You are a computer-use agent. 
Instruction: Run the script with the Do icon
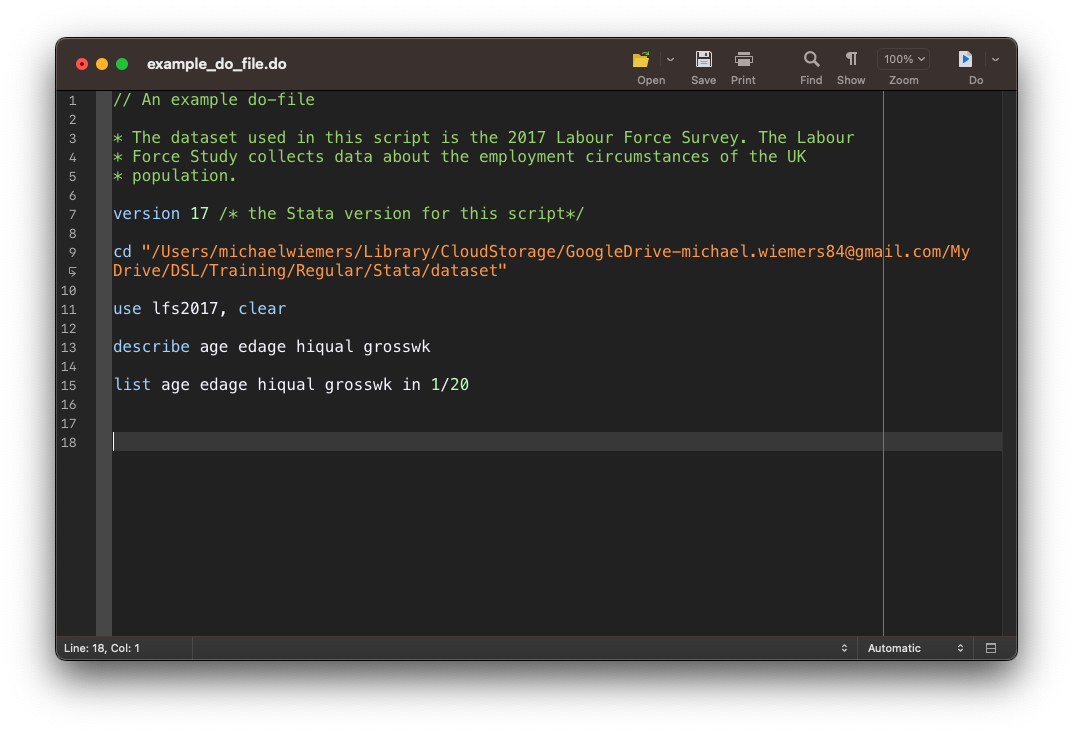point(965,59)
